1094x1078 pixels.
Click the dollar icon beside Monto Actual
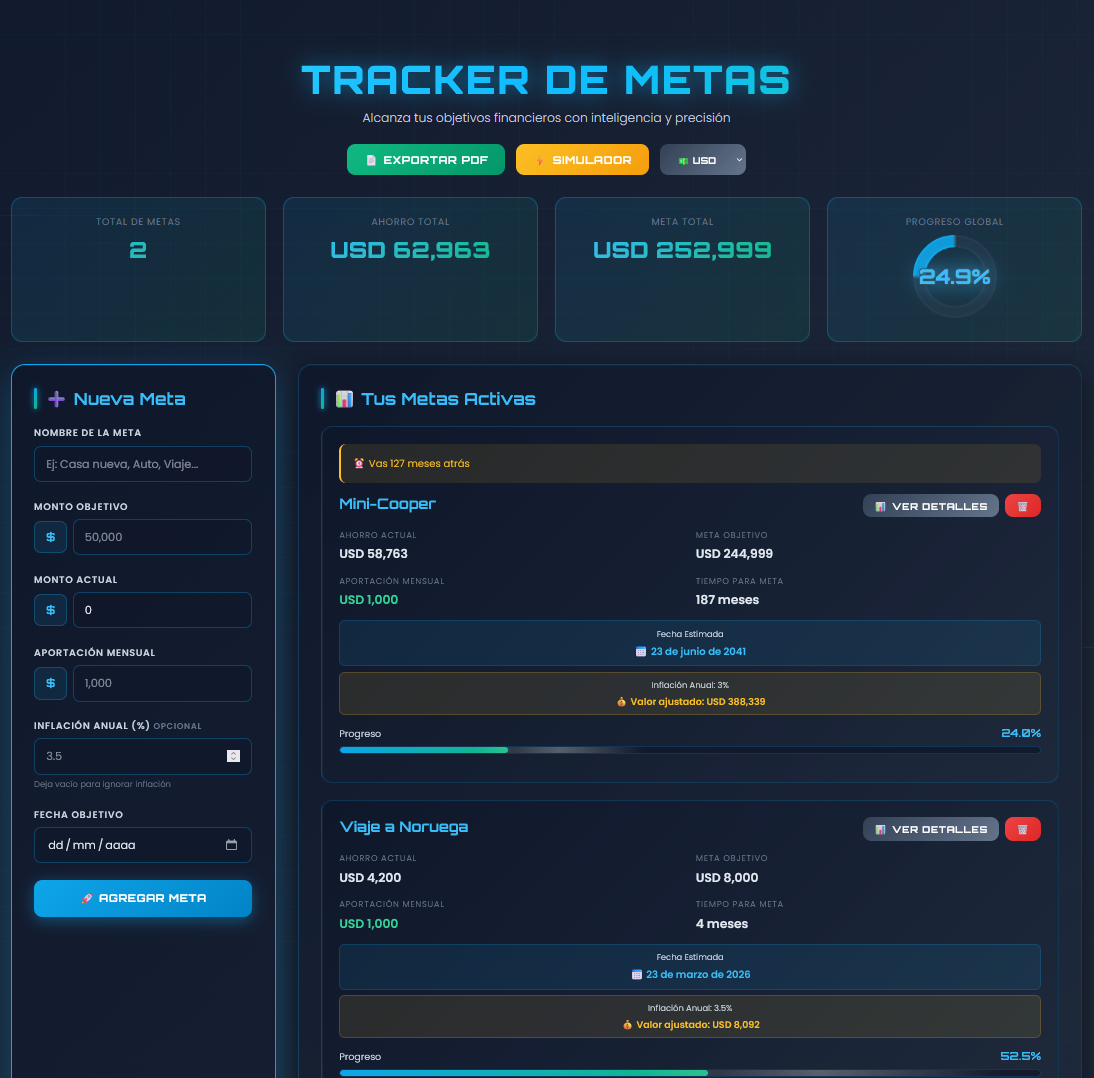[x=50, y=610]
